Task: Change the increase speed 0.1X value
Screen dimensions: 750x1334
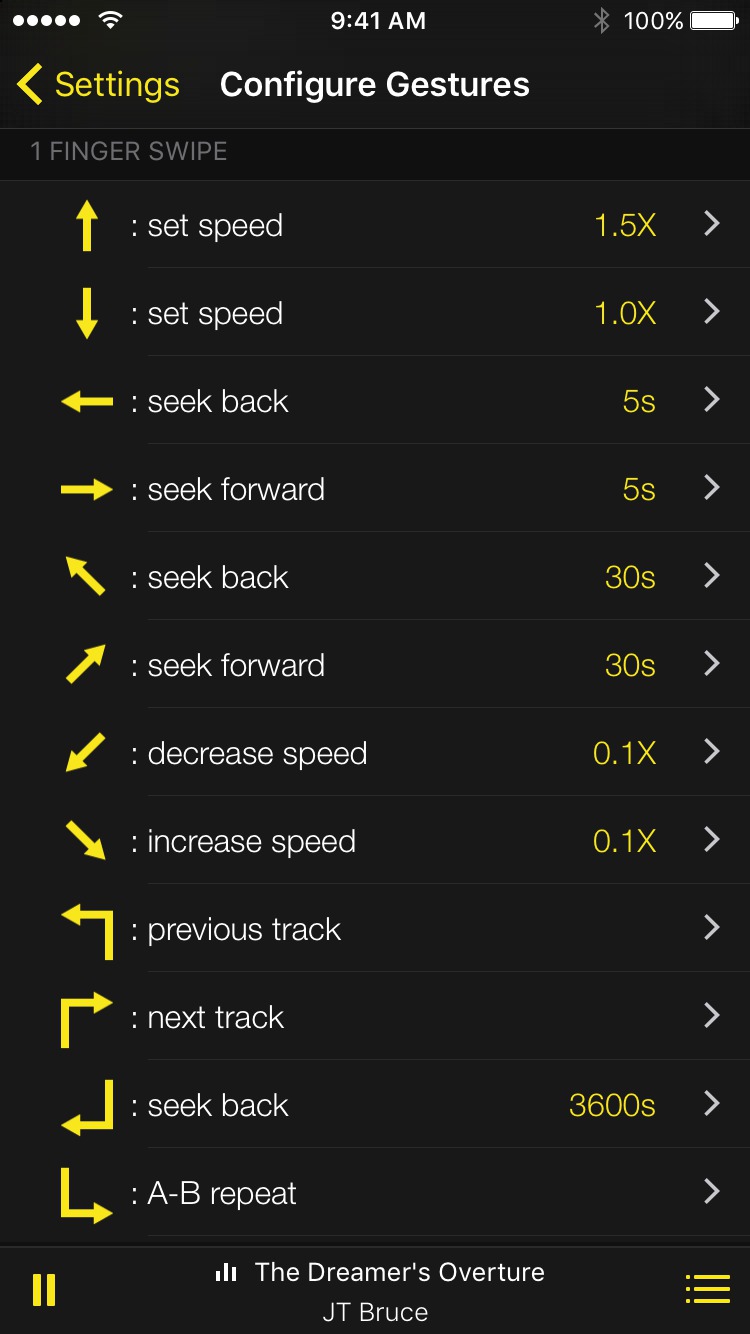Action: 624,841
